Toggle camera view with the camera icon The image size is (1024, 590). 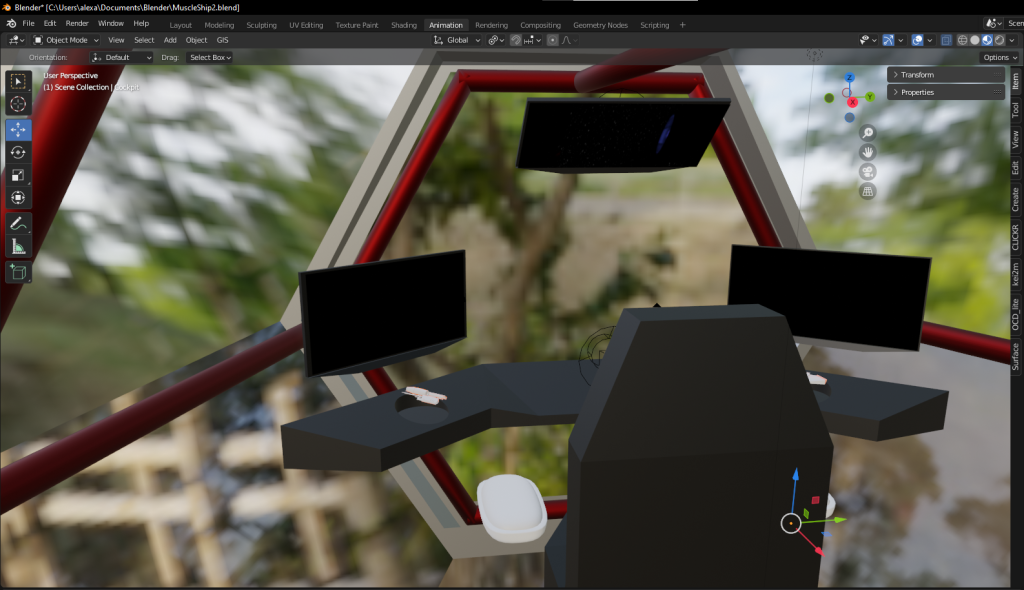[868, 171]
